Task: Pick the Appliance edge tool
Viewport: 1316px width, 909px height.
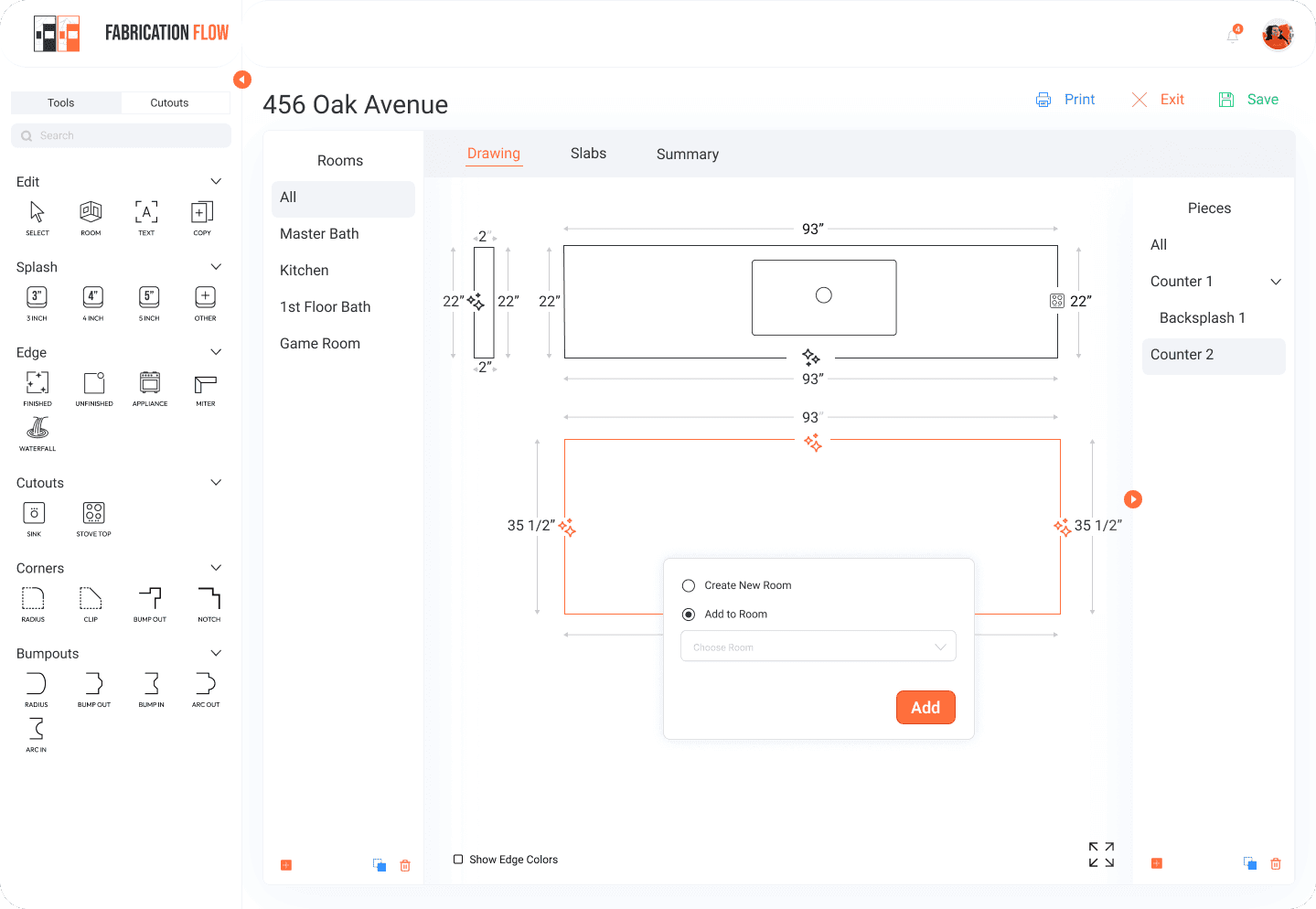Action: (150, 388)
